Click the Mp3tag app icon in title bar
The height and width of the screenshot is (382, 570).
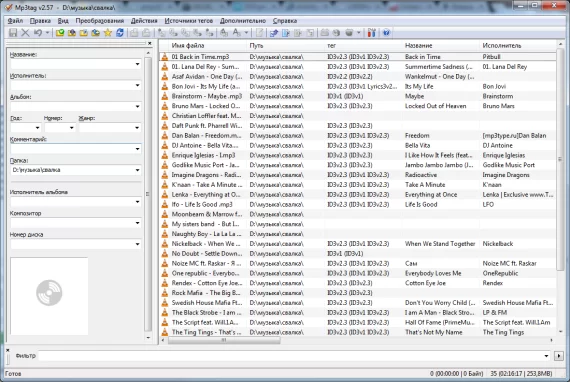point(8,7)
